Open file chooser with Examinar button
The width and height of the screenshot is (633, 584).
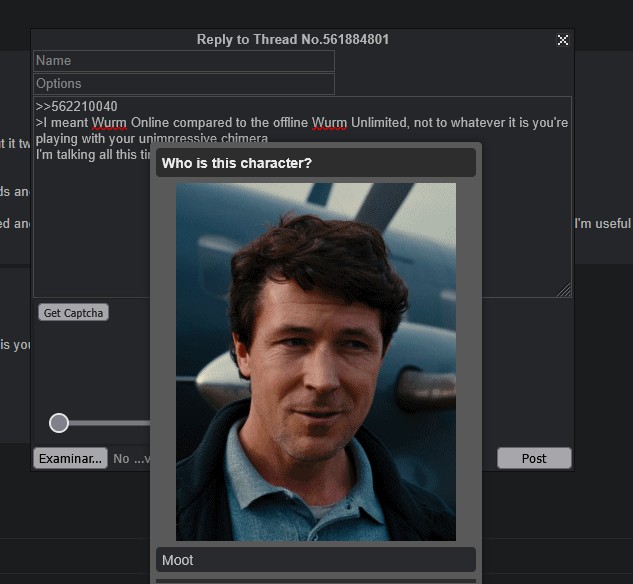tap(70, 458)
